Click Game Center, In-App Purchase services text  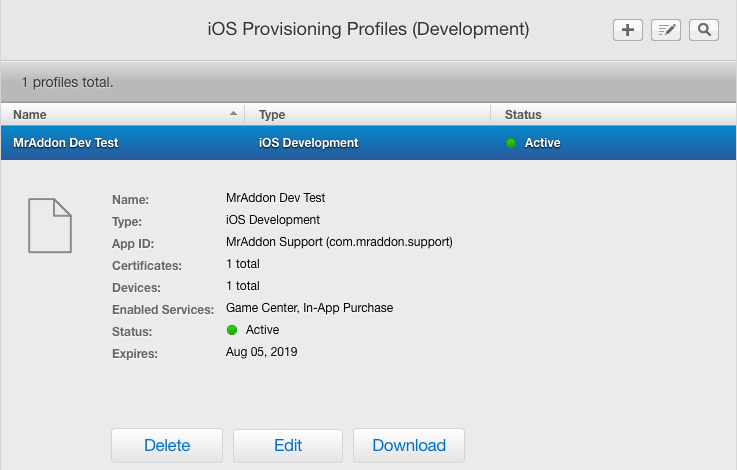(x=309, y=308)
